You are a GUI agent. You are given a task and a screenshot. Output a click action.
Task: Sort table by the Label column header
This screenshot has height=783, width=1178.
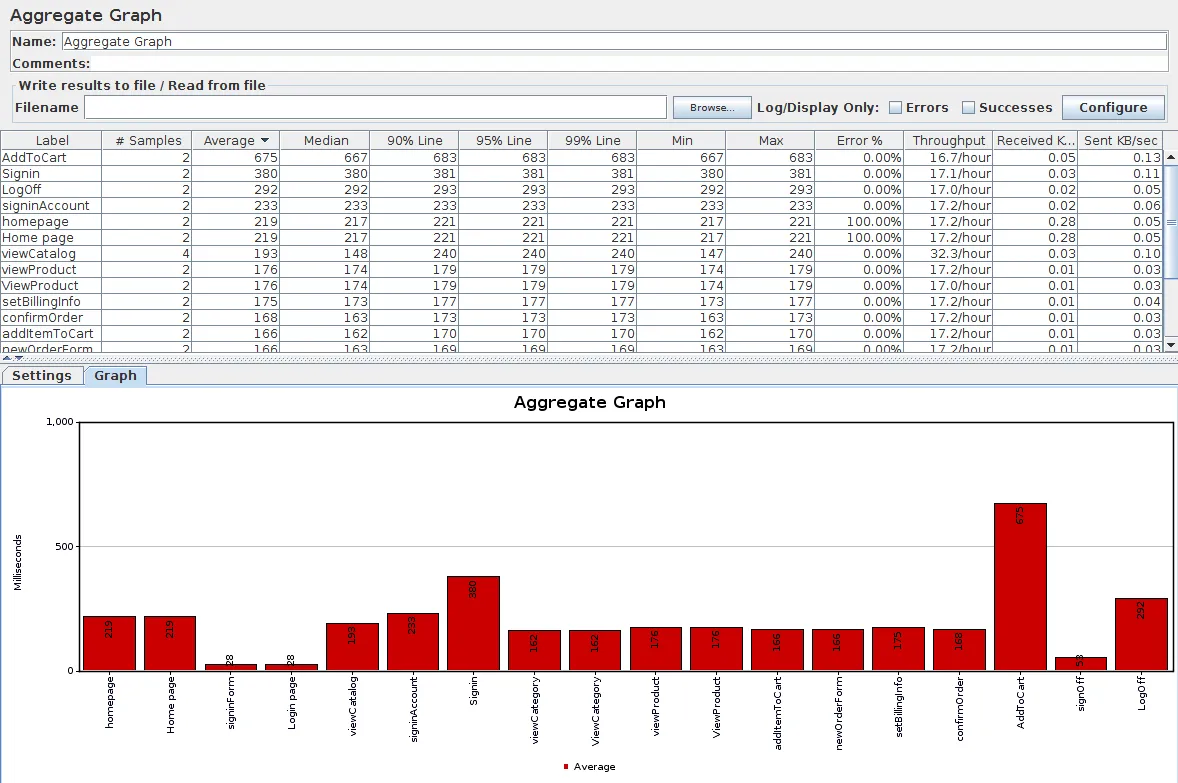(51, 141)
